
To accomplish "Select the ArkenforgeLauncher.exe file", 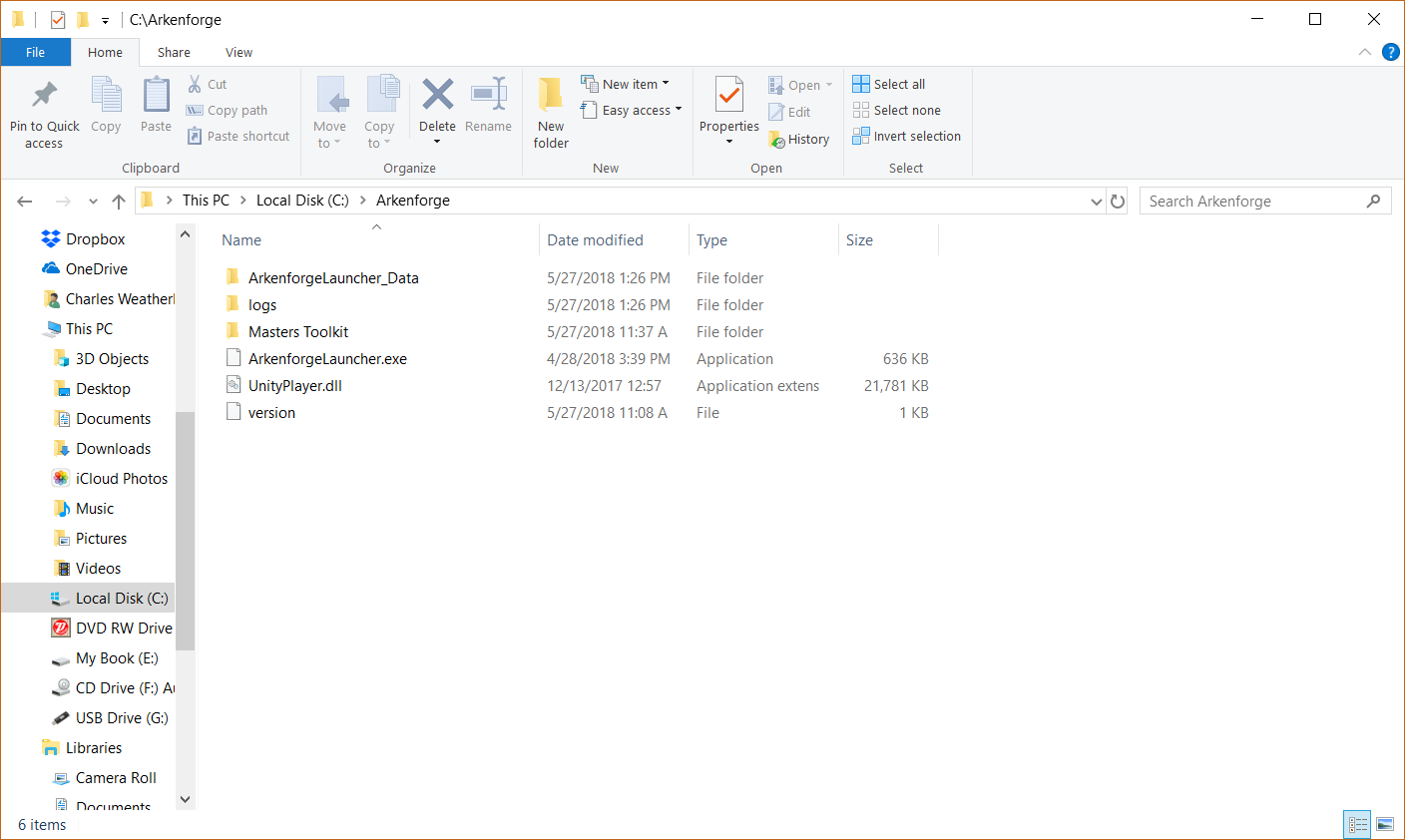I will (327, 359).
